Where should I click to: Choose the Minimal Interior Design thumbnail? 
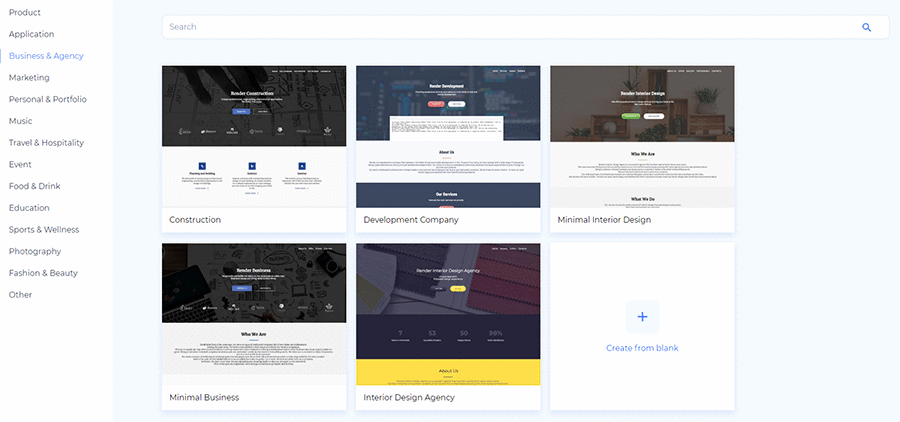point(642,136)
